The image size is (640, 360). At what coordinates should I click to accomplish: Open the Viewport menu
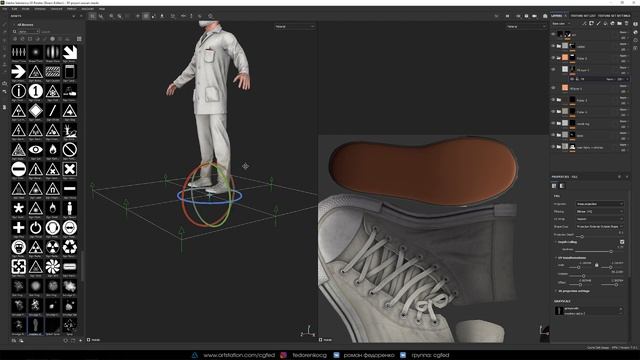[57, 9]
